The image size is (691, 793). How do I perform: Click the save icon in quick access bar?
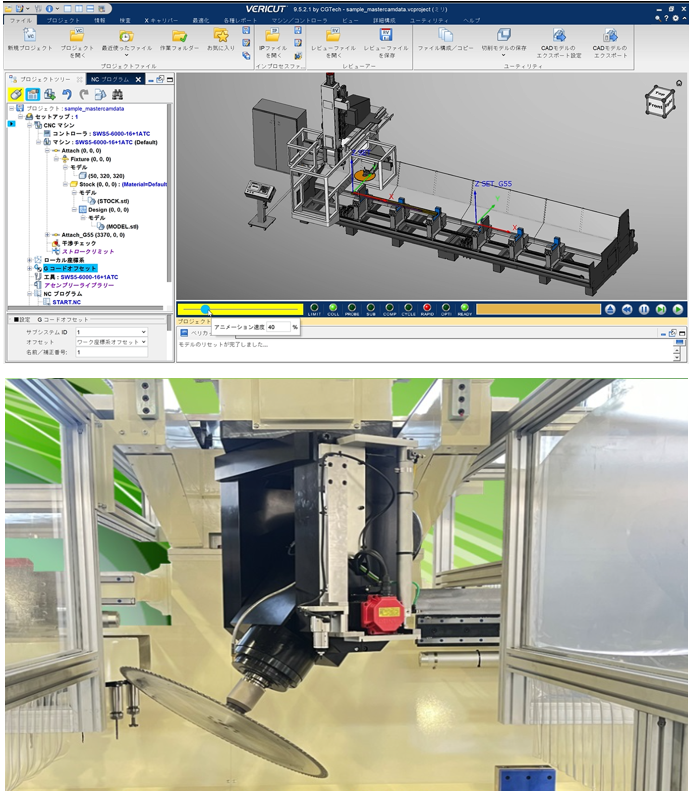coord(20,9)
